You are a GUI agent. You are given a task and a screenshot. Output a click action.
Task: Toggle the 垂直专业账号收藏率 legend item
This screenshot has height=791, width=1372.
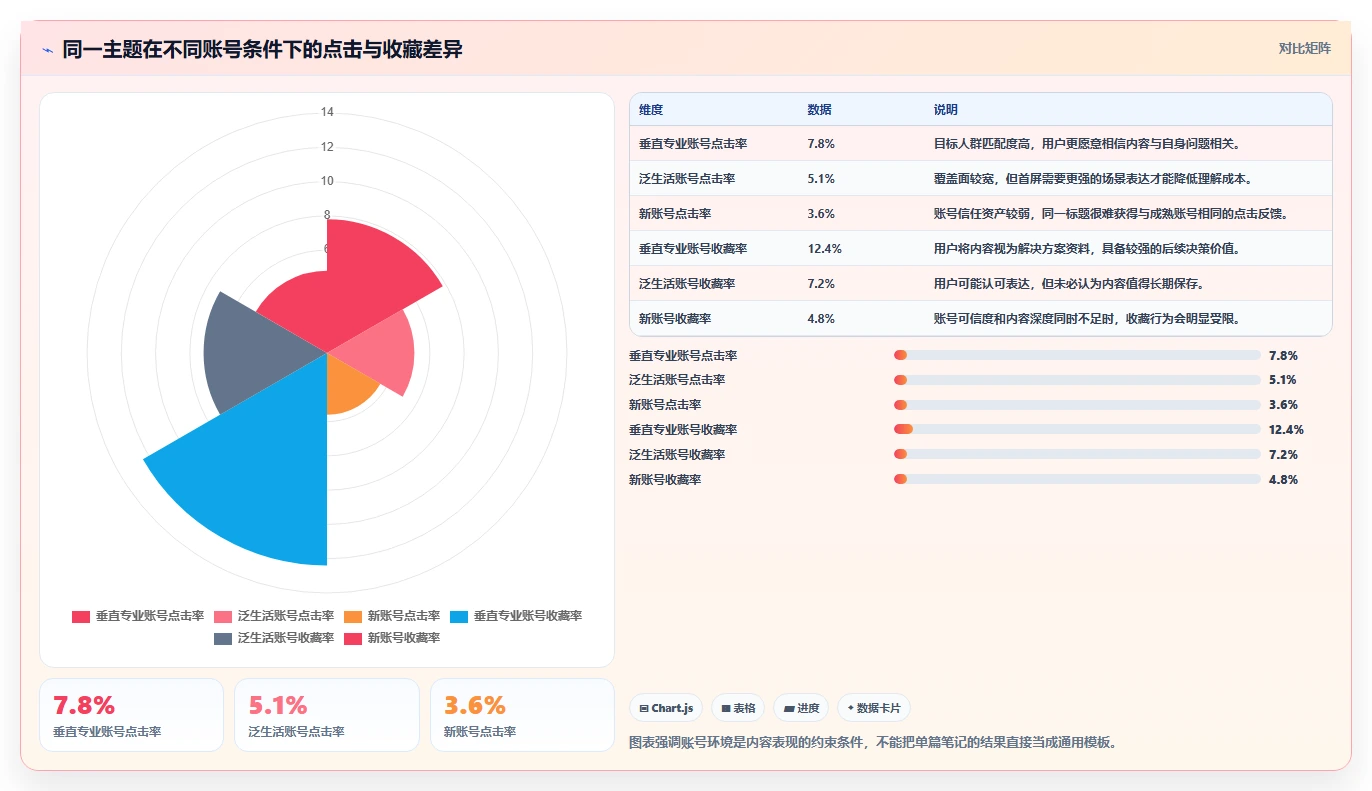pos(516,616)
